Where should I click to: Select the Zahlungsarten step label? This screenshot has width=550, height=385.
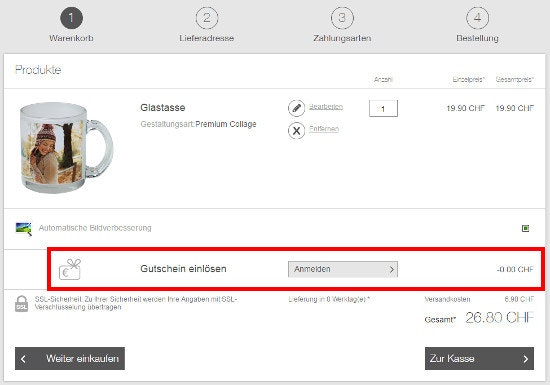pyautogui.click(x=342, y=38)
